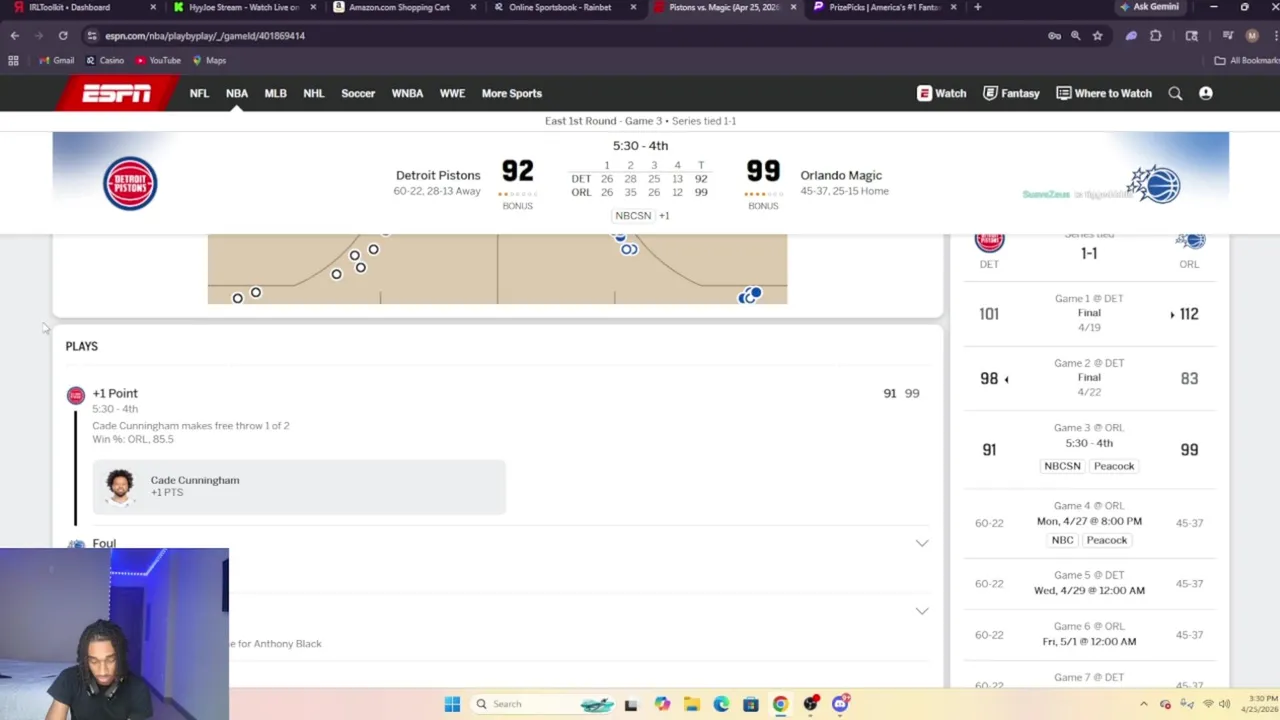Open ESPN user profile icon
Image resolution: width=1280 pixels, height=720 pixels.
point(1205,93)
